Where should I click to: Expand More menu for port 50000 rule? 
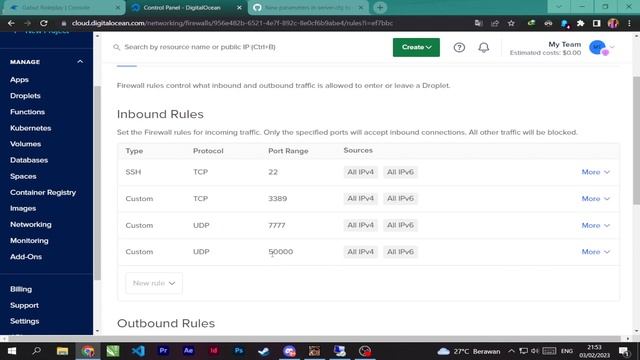596,252
